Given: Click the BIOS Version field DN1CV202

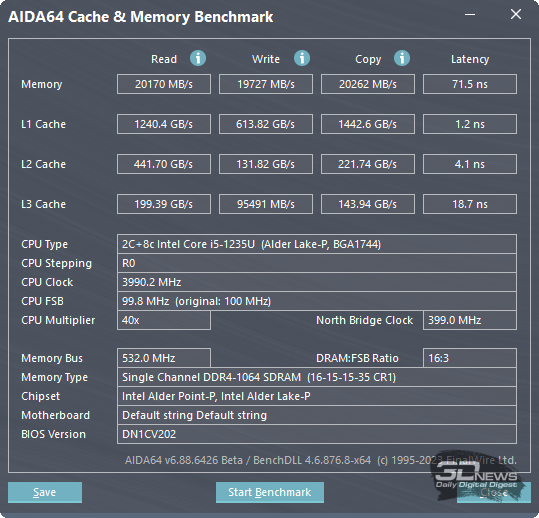Looking at the screenshot, I should click(317, 434).
